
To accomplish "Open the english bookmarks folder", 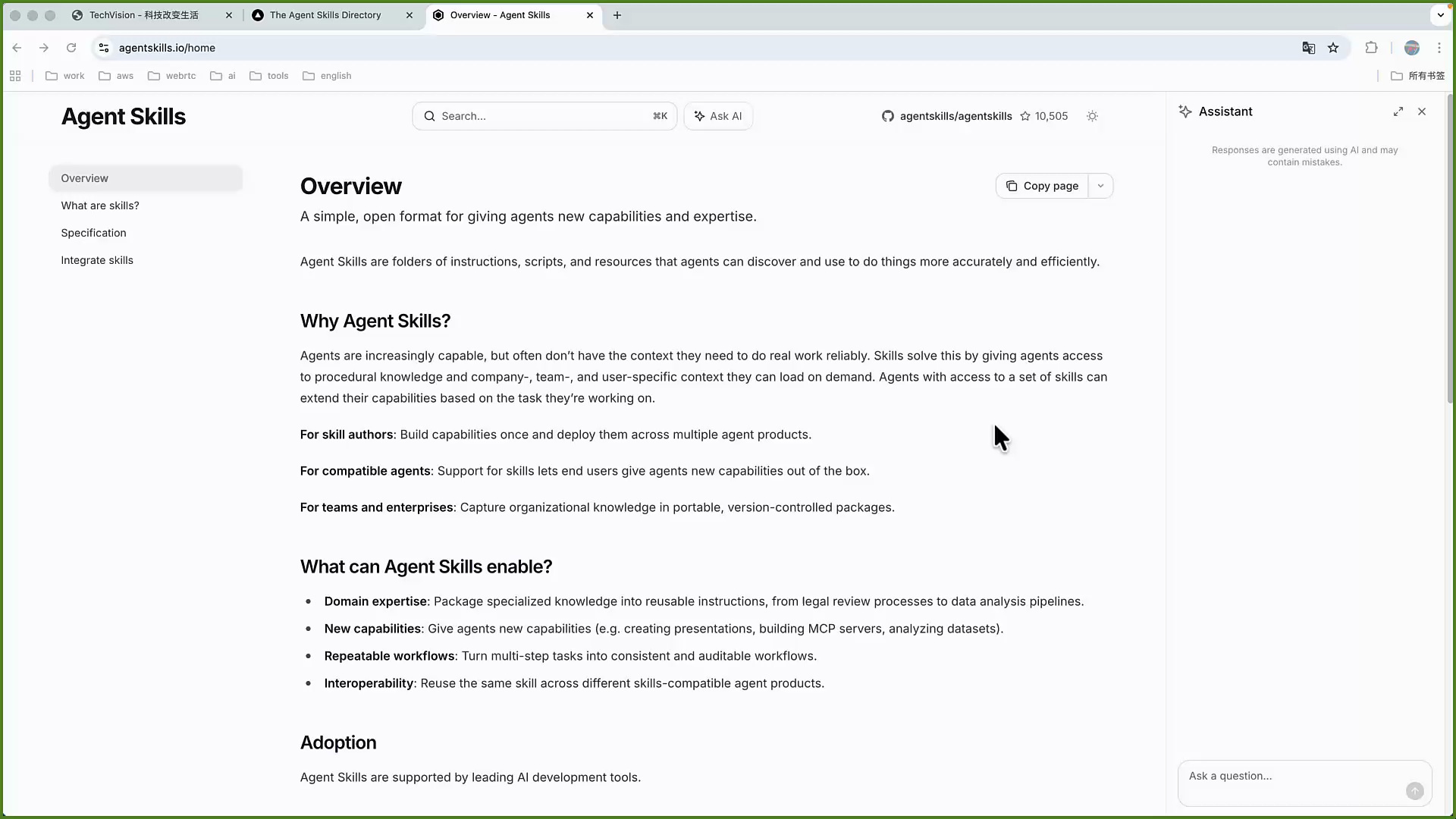I will pos(327,76).
